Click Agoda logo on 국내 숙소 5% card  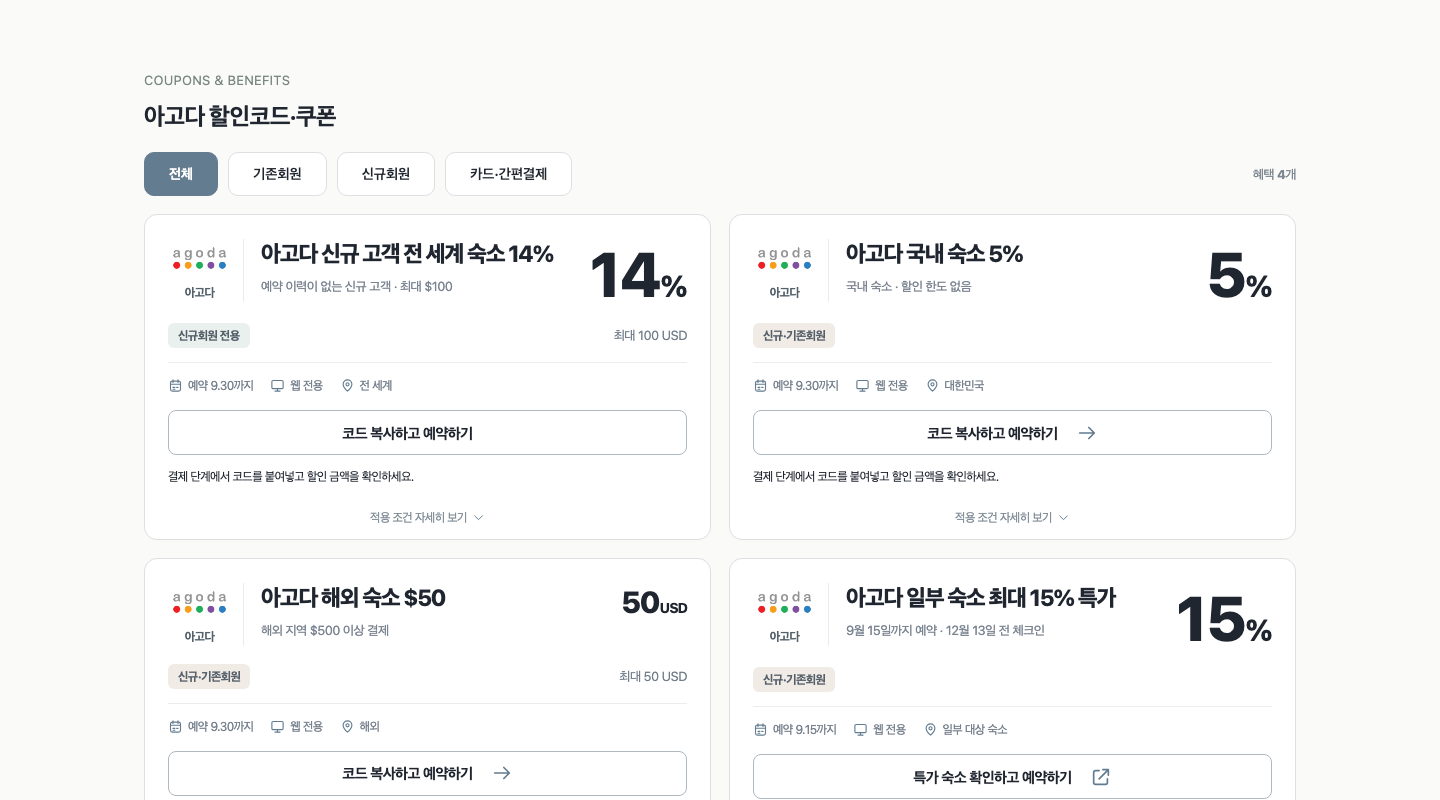(x=784, y=258)
